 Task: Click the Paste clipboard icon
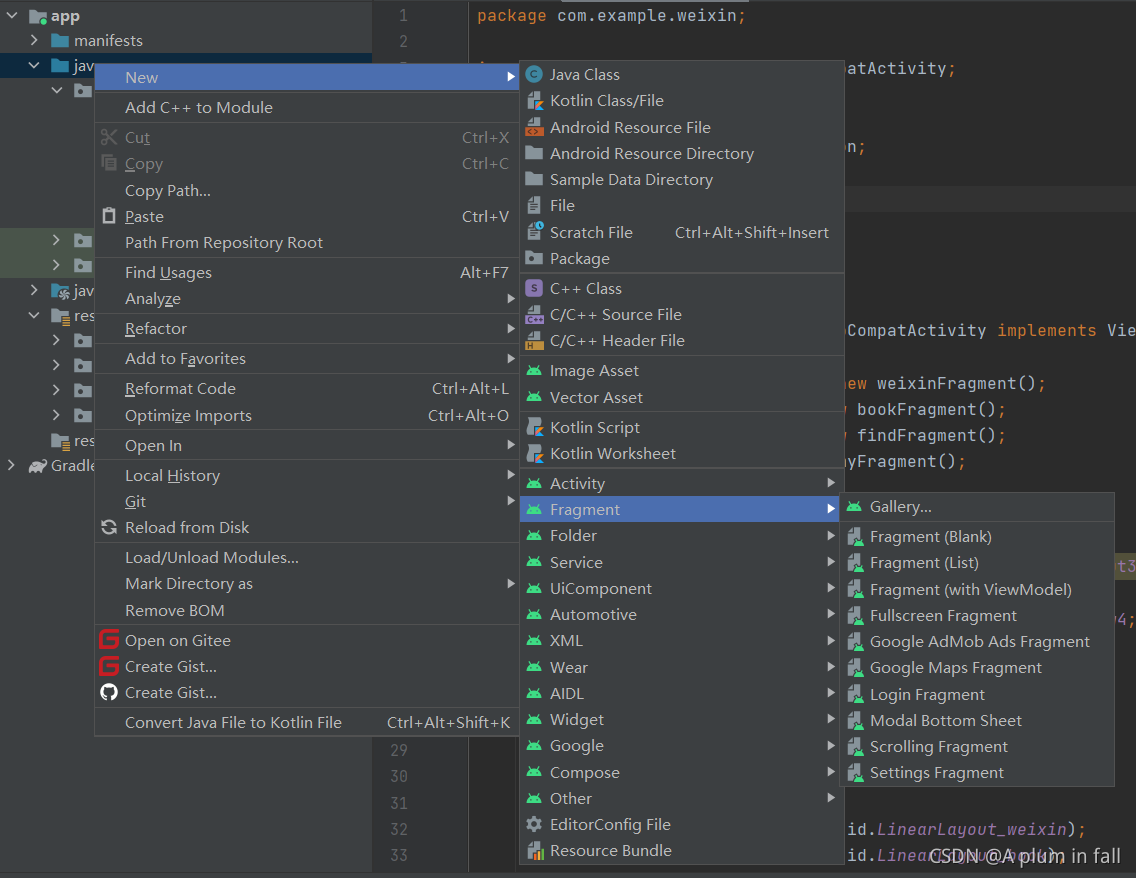click(109, 216)
